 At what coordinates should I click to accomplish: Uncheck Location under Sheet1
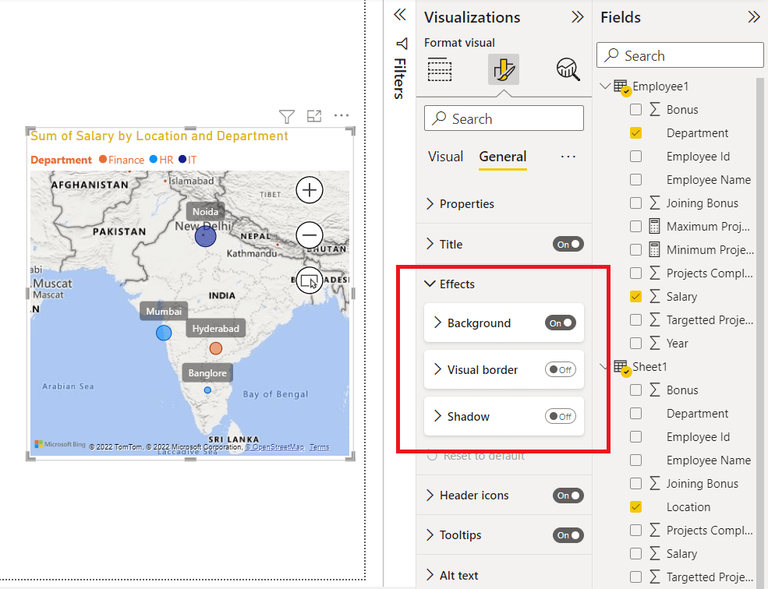(636, 507)
